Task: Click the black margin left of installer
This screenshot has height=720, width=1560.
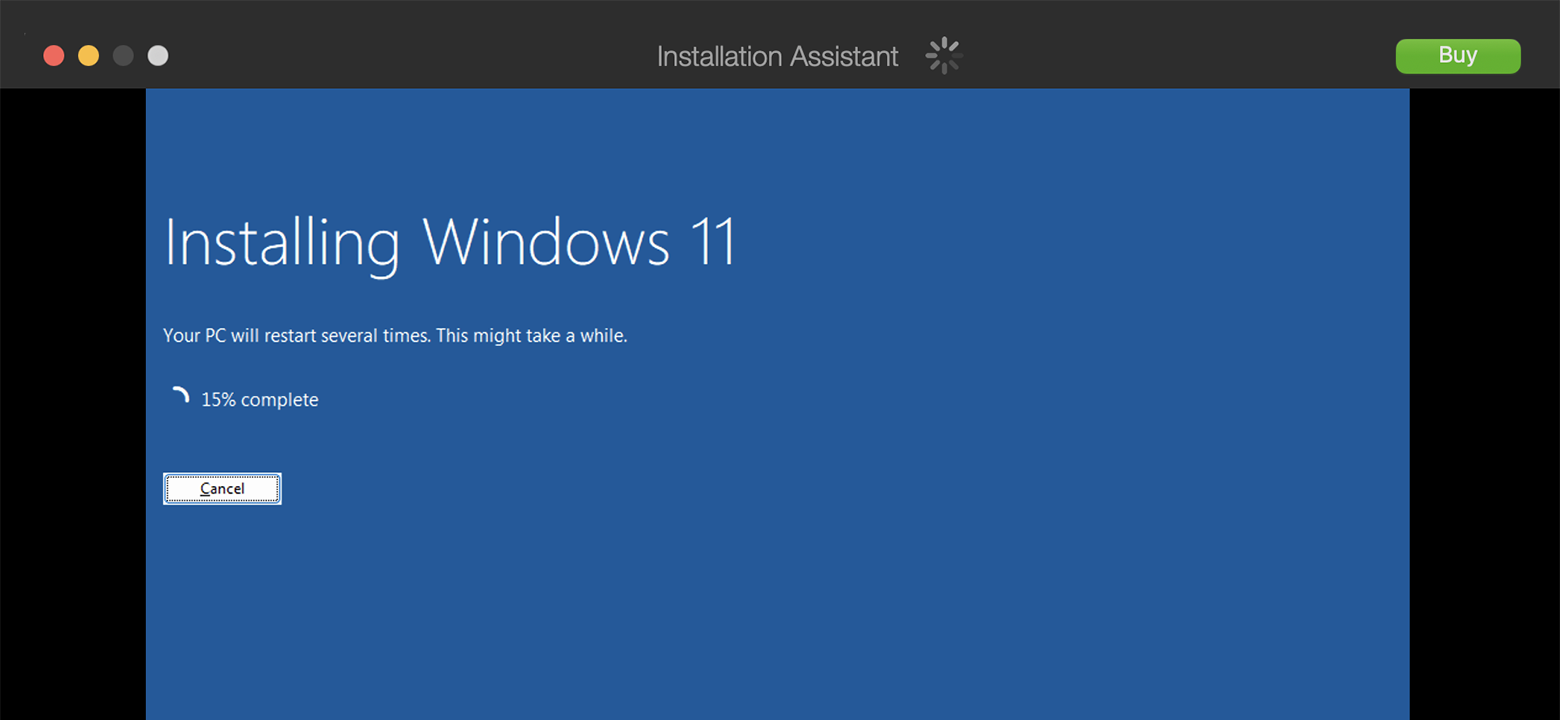Action: click(x=72, y=400)
